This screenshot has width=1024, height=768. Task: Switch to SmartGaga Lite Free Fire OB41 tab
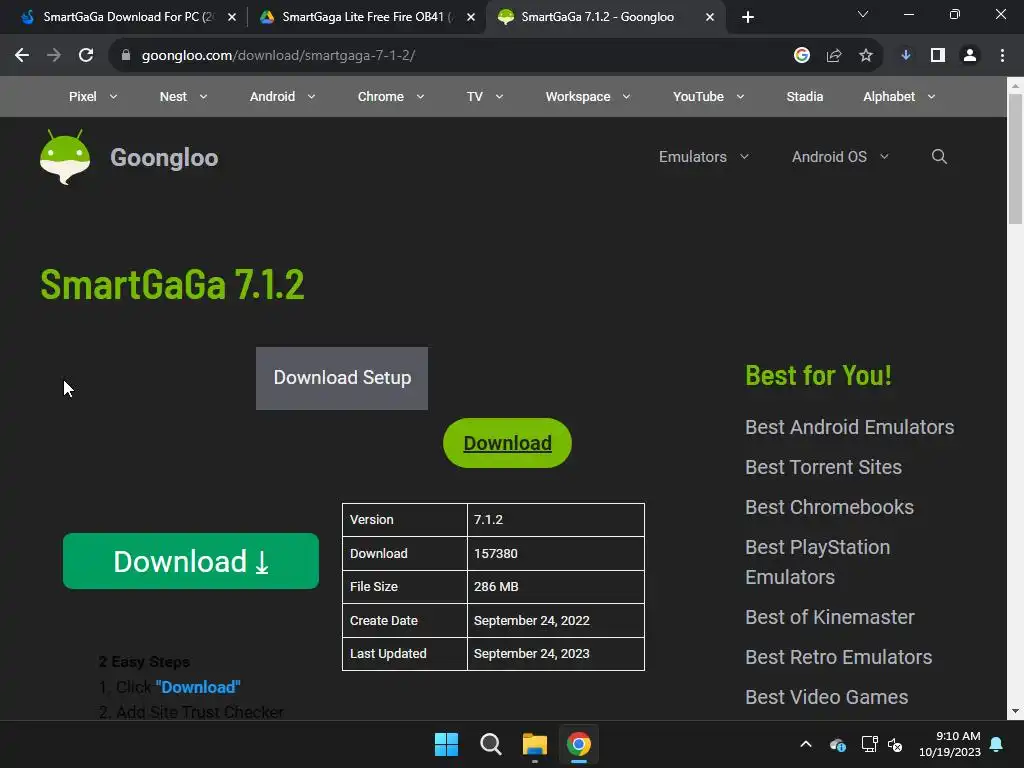366,17
